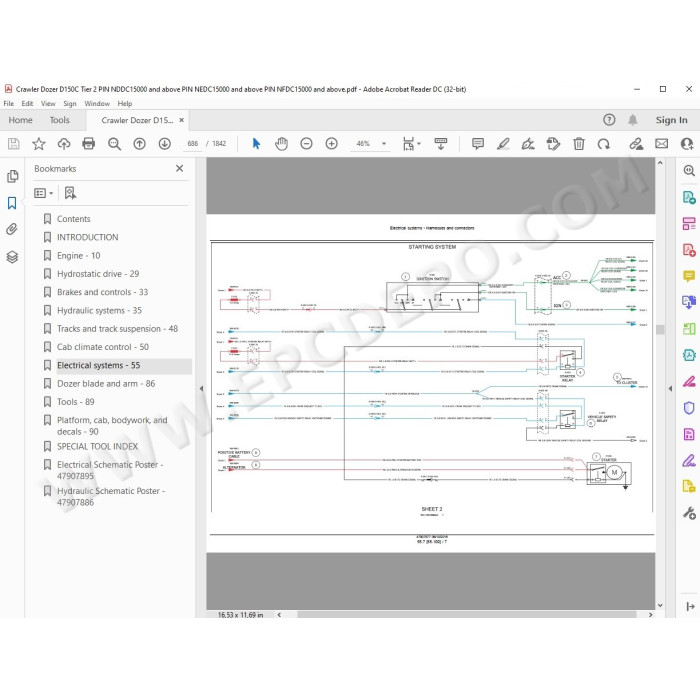Click the scrolling mode keyboard icon

(x=441, y=144)
